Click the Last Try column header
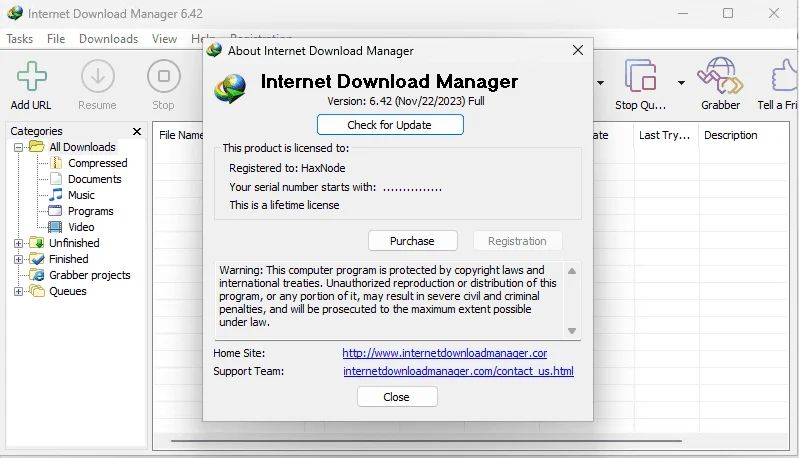This screenshot has width=799, height=458. 665,135
